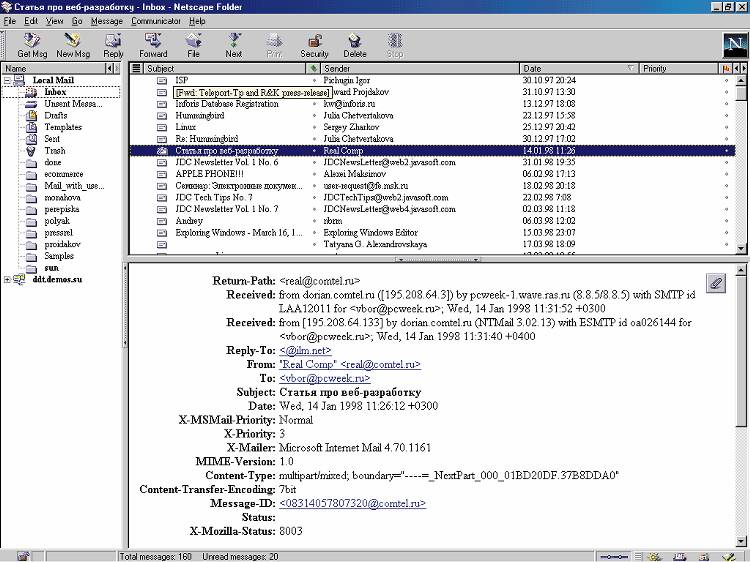Click the Netscape N logo icon
The image size is (750, 562).
click(x=734, y=45)
